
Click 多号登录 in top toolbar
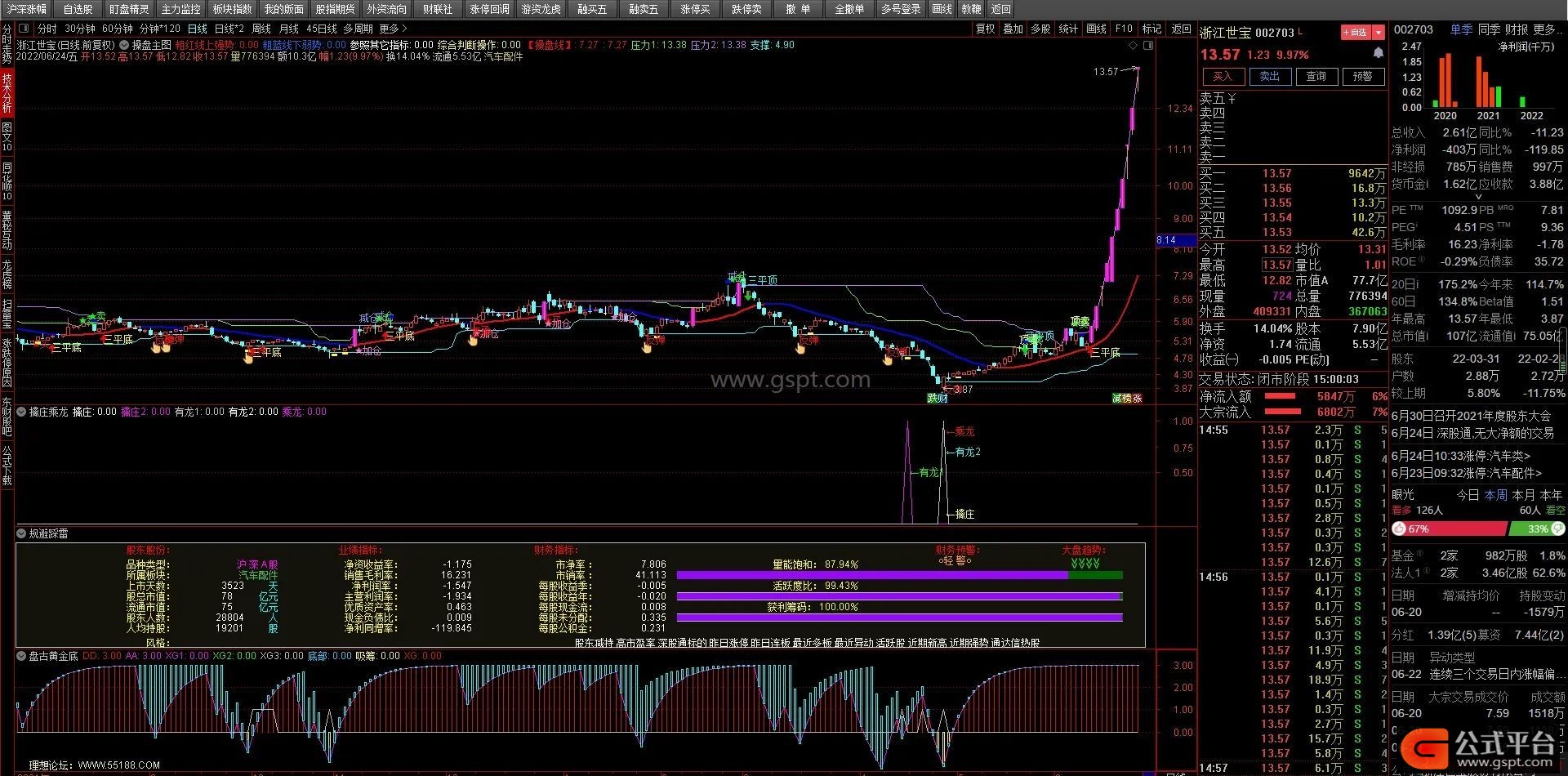tap(901, 9)
